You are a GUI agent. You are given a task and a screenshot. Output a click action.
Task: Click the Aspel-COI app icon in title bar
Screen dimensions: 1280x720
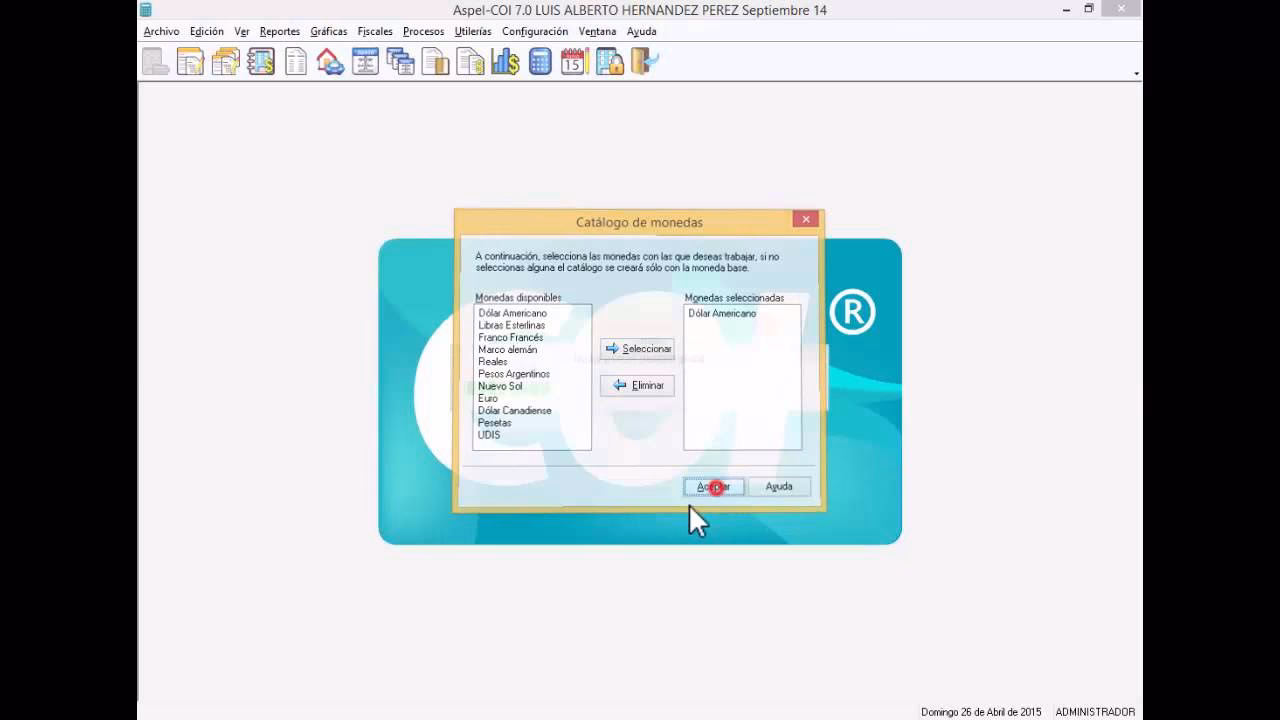(145, 10)
